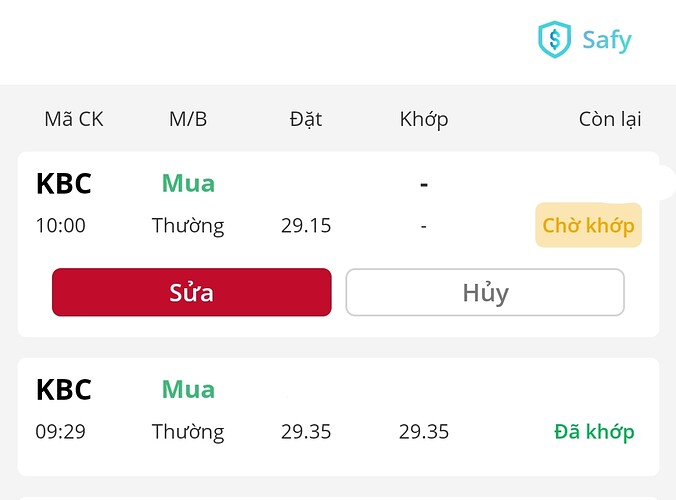Tap the Đã khớp status label
This screenshot has width=676, height=500.
[594, 432]
